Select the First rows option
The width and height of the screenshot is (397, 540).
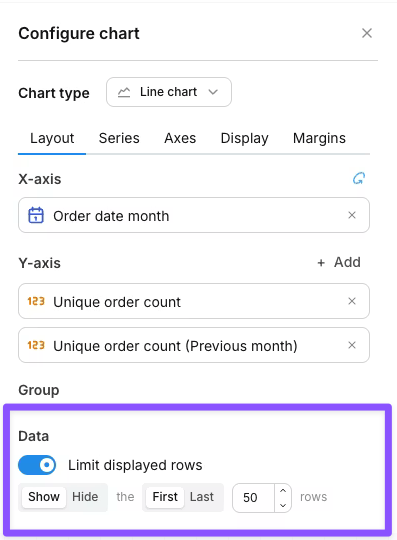pyautogui.click(x=165, y=497)
